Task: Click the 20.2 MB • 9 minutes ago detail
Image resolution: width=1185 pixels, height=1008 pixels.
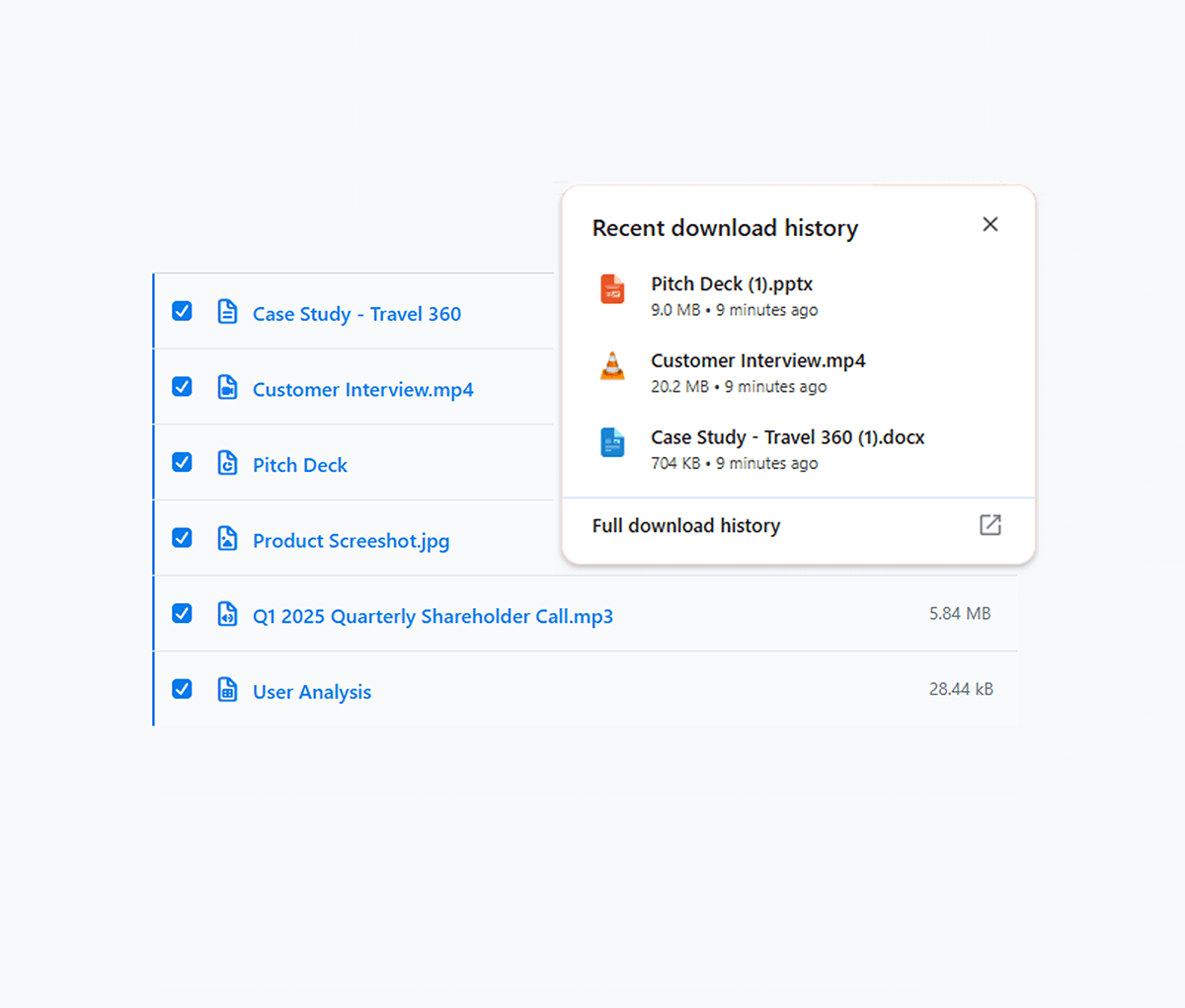Action: point(739,387)
